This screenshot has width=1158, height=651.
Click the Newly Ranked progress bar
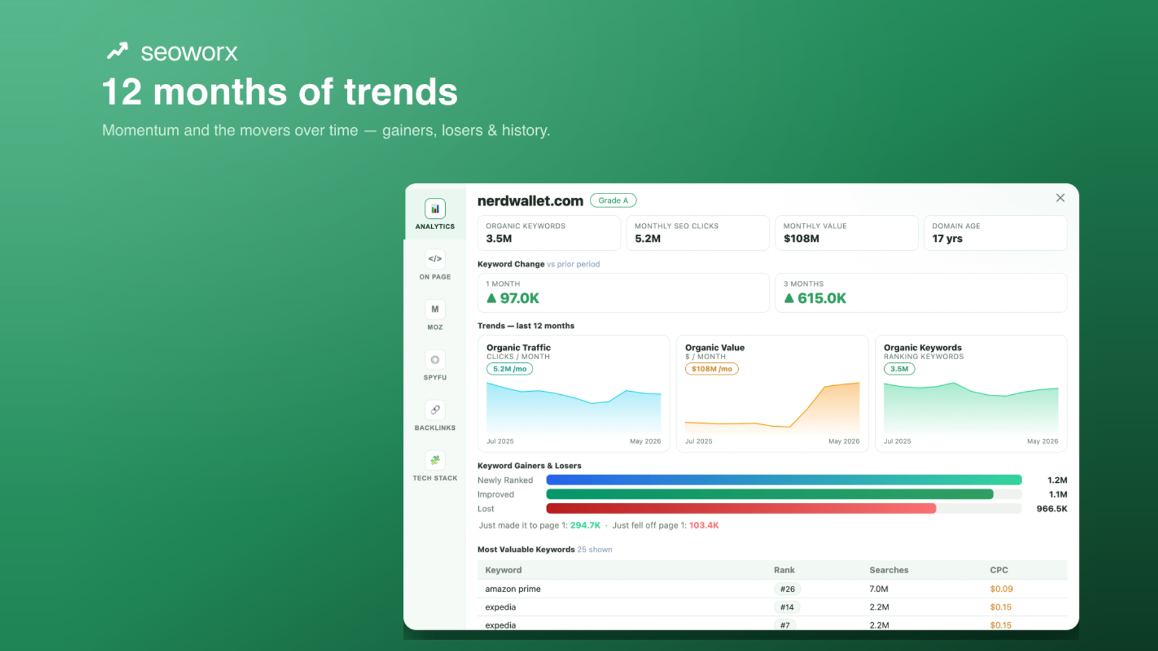(x=784, y=480)
